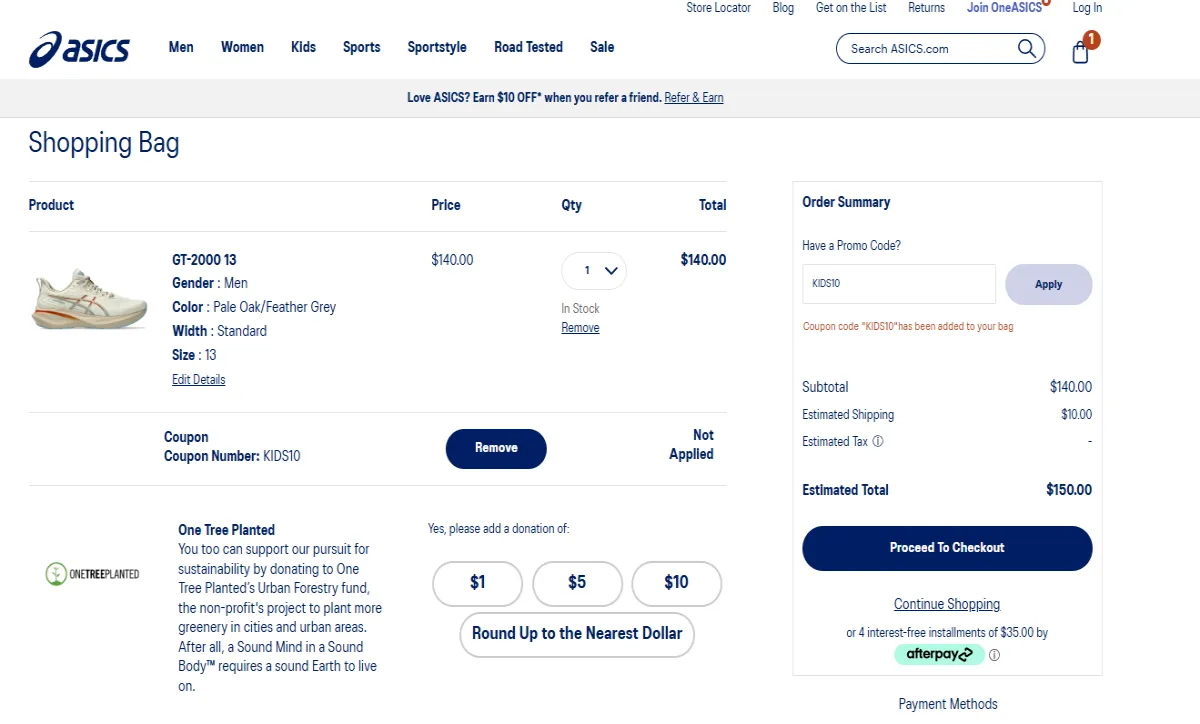Image resolution: width=1200 pixels, height=724 pixels.
Task: Click Edit Details for GT-2000 13
Action: 198,379
